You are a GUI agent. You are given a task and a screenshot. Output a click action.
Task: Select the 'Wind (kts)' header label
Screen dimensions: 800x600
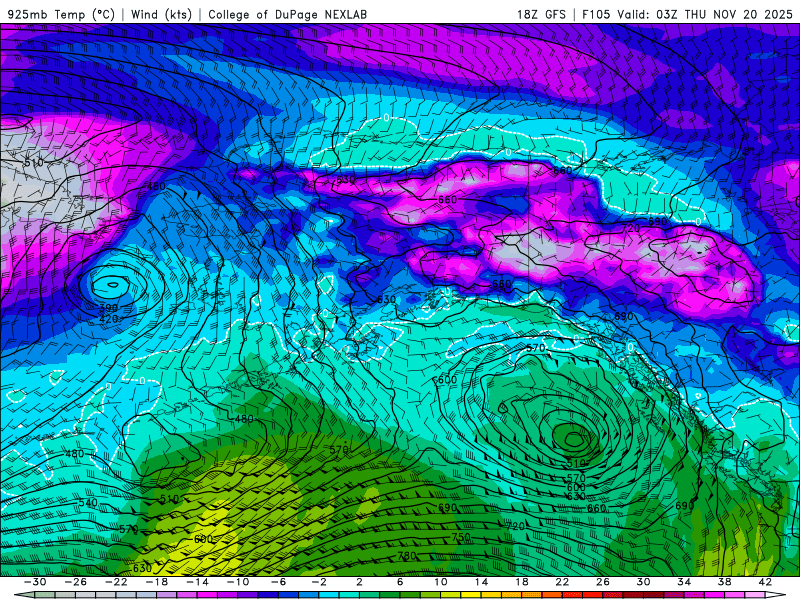coord(161,14)
